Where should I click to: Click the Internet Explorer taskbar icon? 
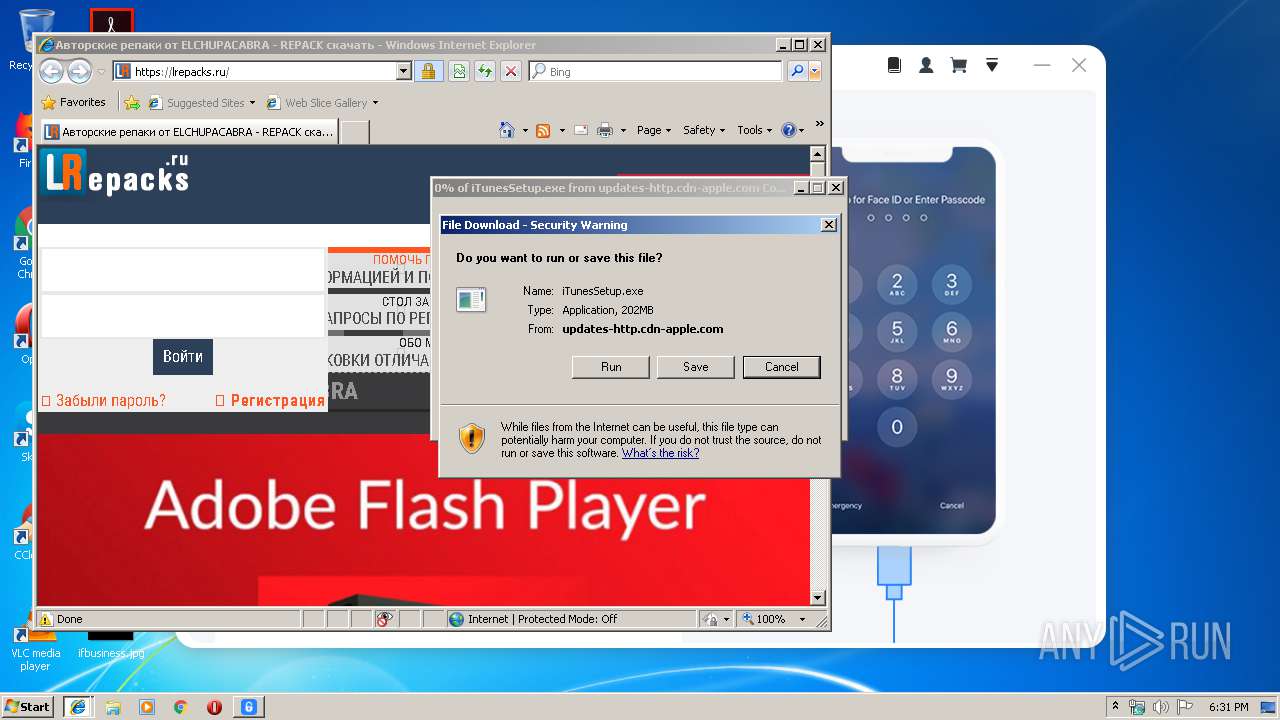78,707
